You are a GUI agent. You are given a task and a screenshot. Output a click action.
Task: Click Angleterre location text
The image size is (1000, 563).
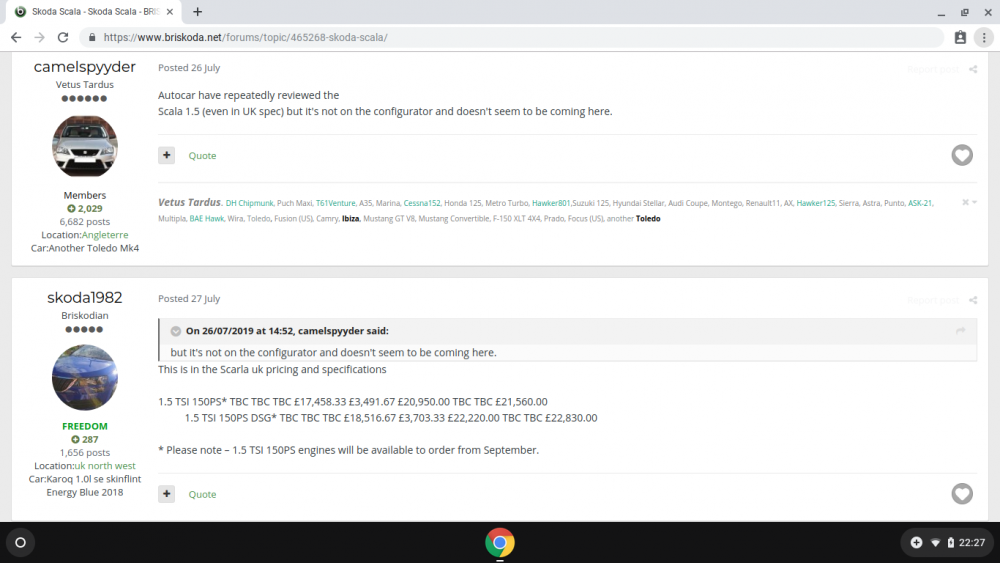click(105, 235)
